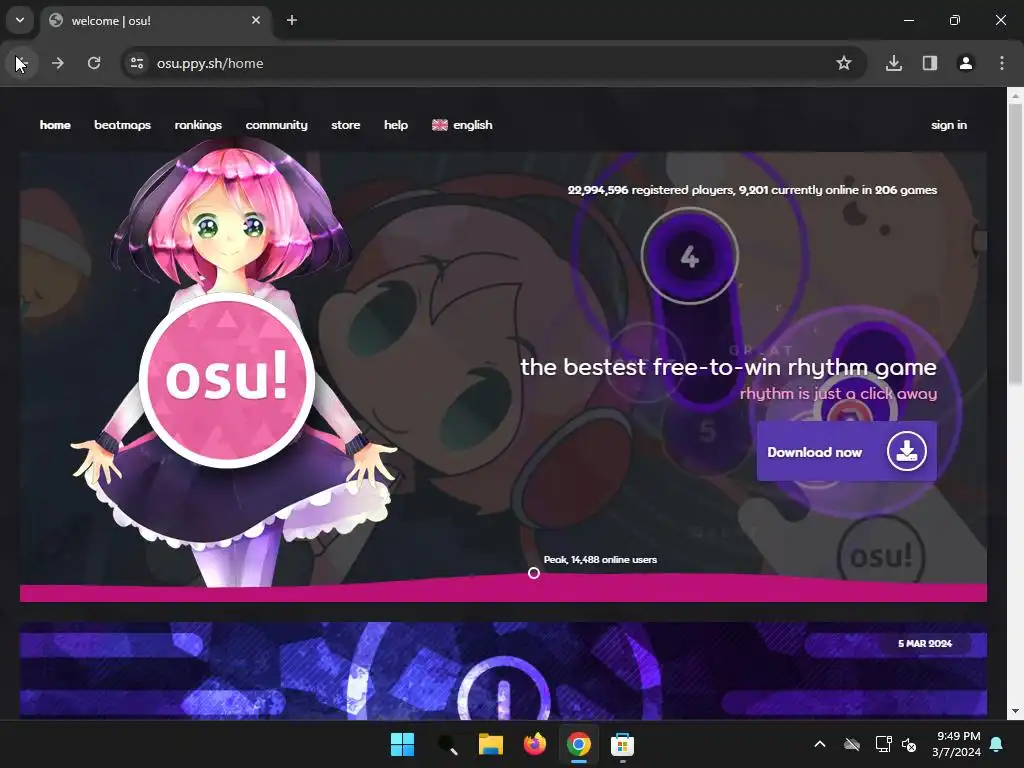Open the english language selector

[462, 125]
